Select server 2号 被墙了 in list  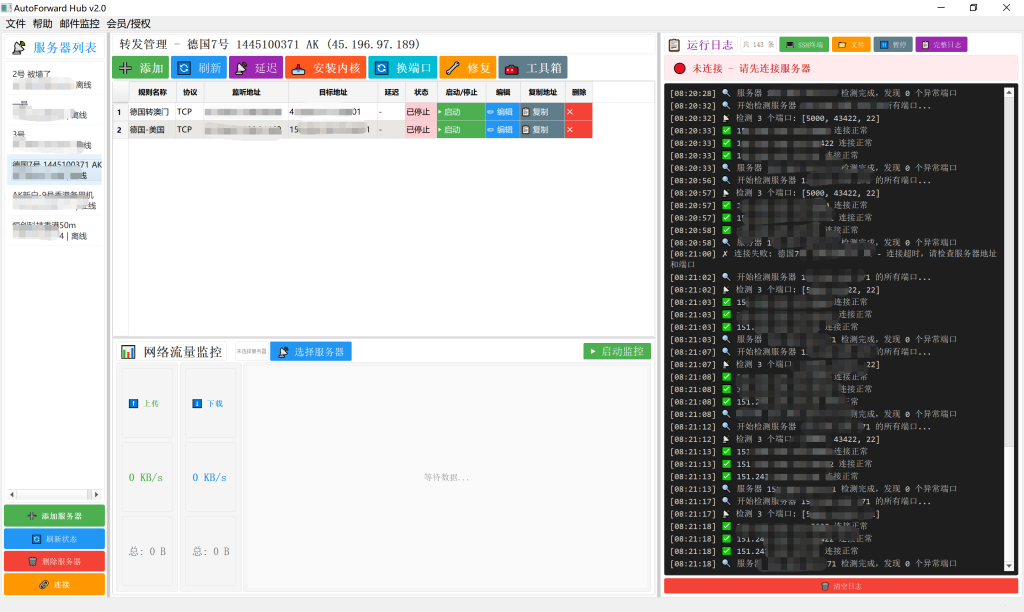(x=55, y=79)
